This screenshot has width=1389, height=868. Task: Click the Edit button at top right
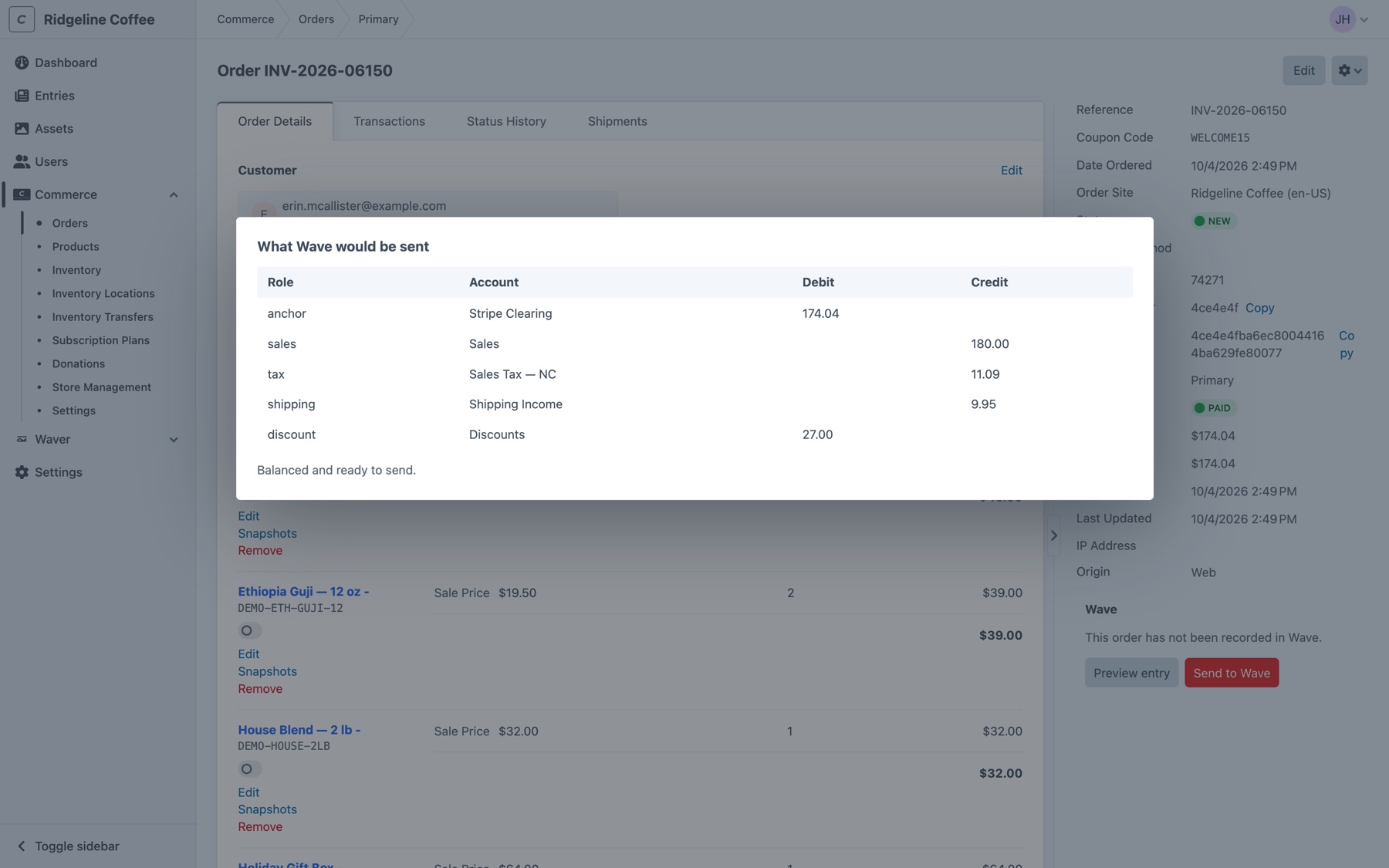1303,70
